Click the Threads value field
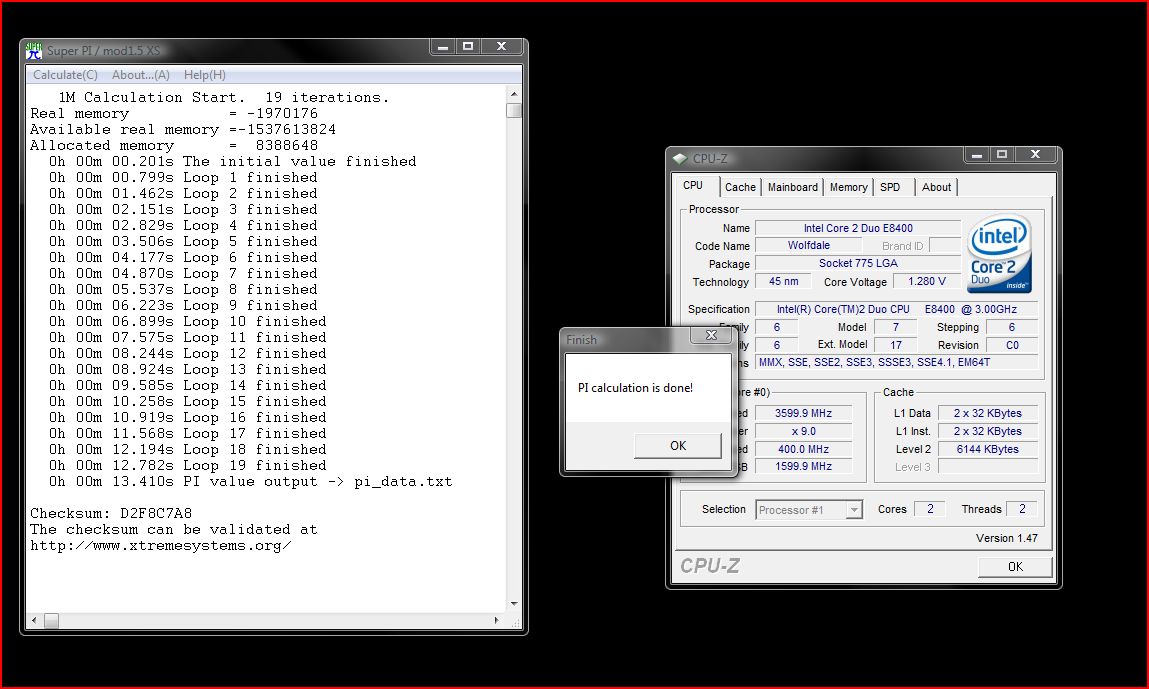1149x689 pixels. [x=1021, y=509]
